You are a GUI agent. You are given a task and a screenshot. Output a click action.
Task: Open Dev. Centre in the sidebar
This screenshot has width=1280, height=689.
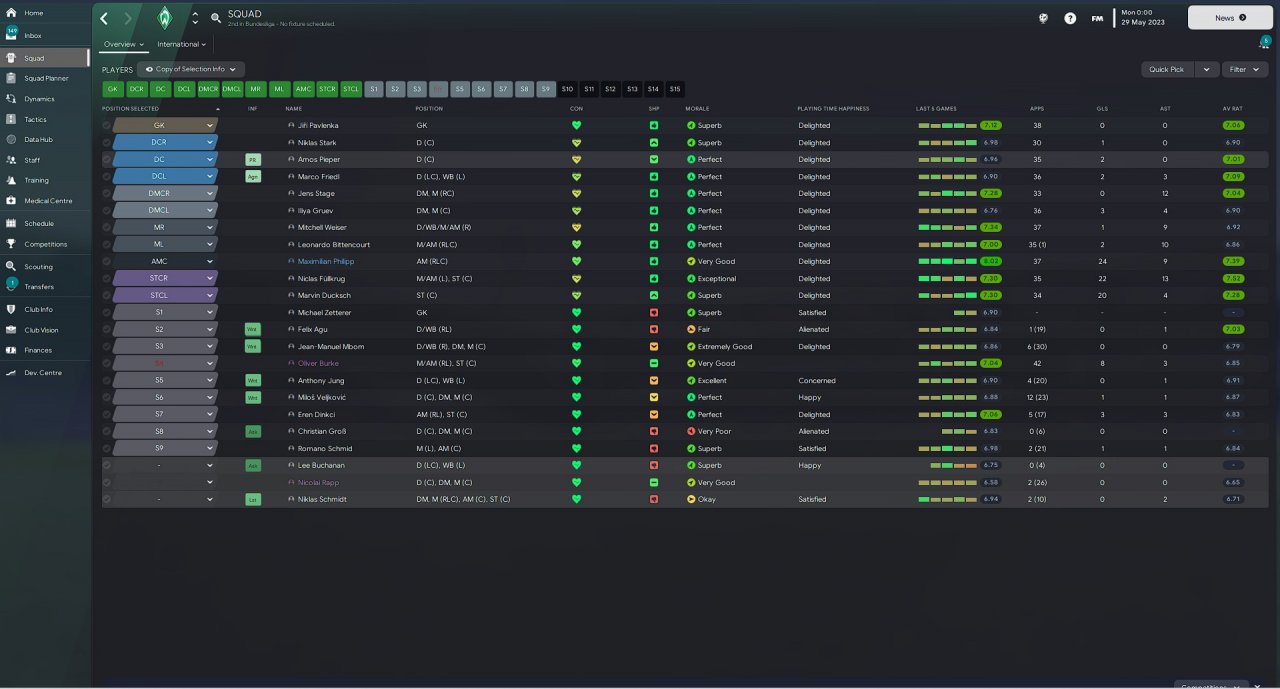[45, 372]
